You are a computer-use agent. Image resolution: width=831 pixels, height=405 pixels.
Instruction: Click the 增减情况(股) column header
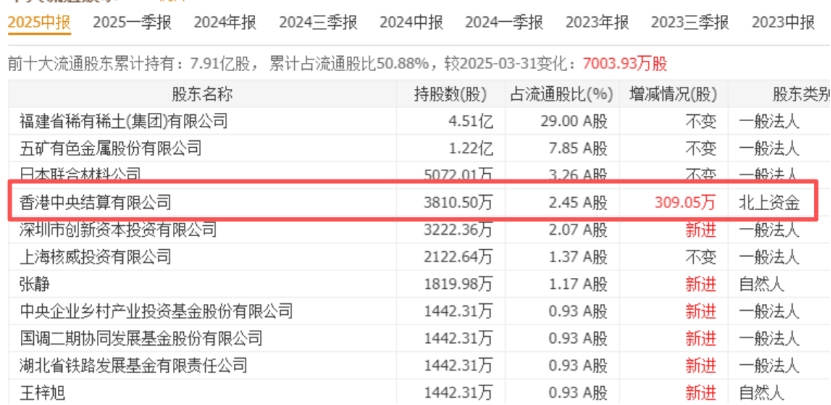tap(673, 94)
